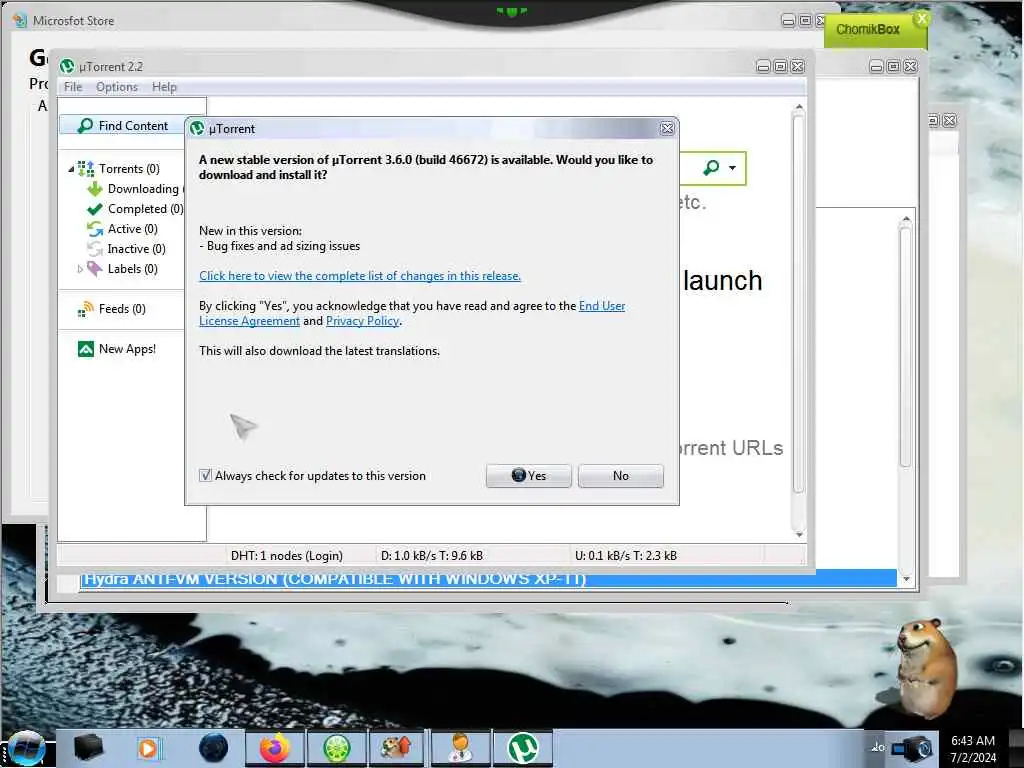Click the µTorrent dialog title icon
1024x768 pixels.
pos(197,129)
